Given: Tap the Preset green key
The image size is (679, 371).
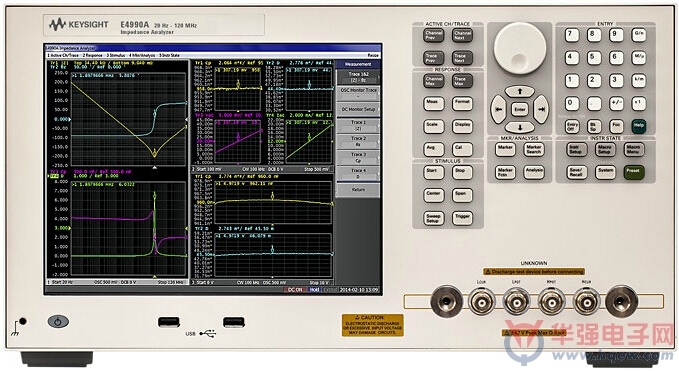Looking at the screenshot, I should coord(634,172).
